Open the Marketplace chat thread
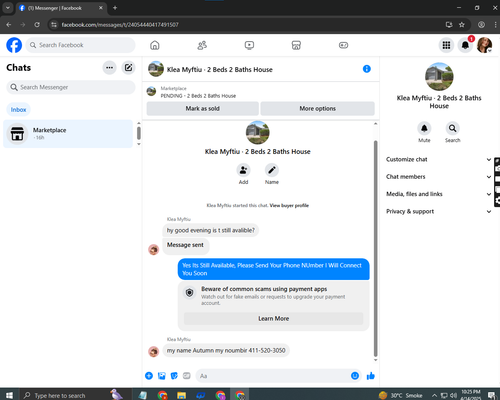Viewport: 500px width, 400px height. pos(68,134)
